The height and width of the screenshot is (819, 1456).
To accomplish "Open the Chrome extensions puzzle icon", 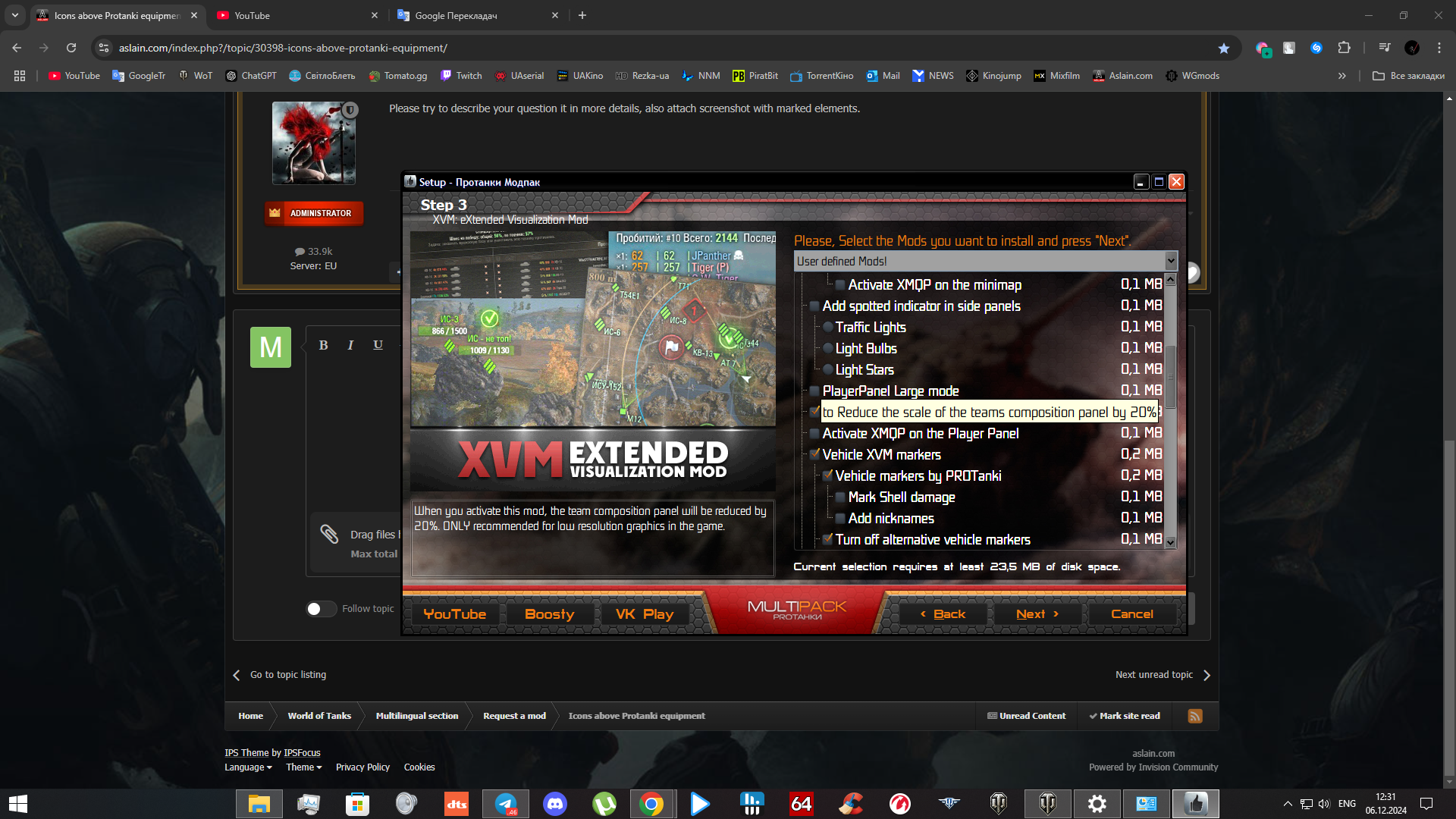I will tap(1344, 48).
